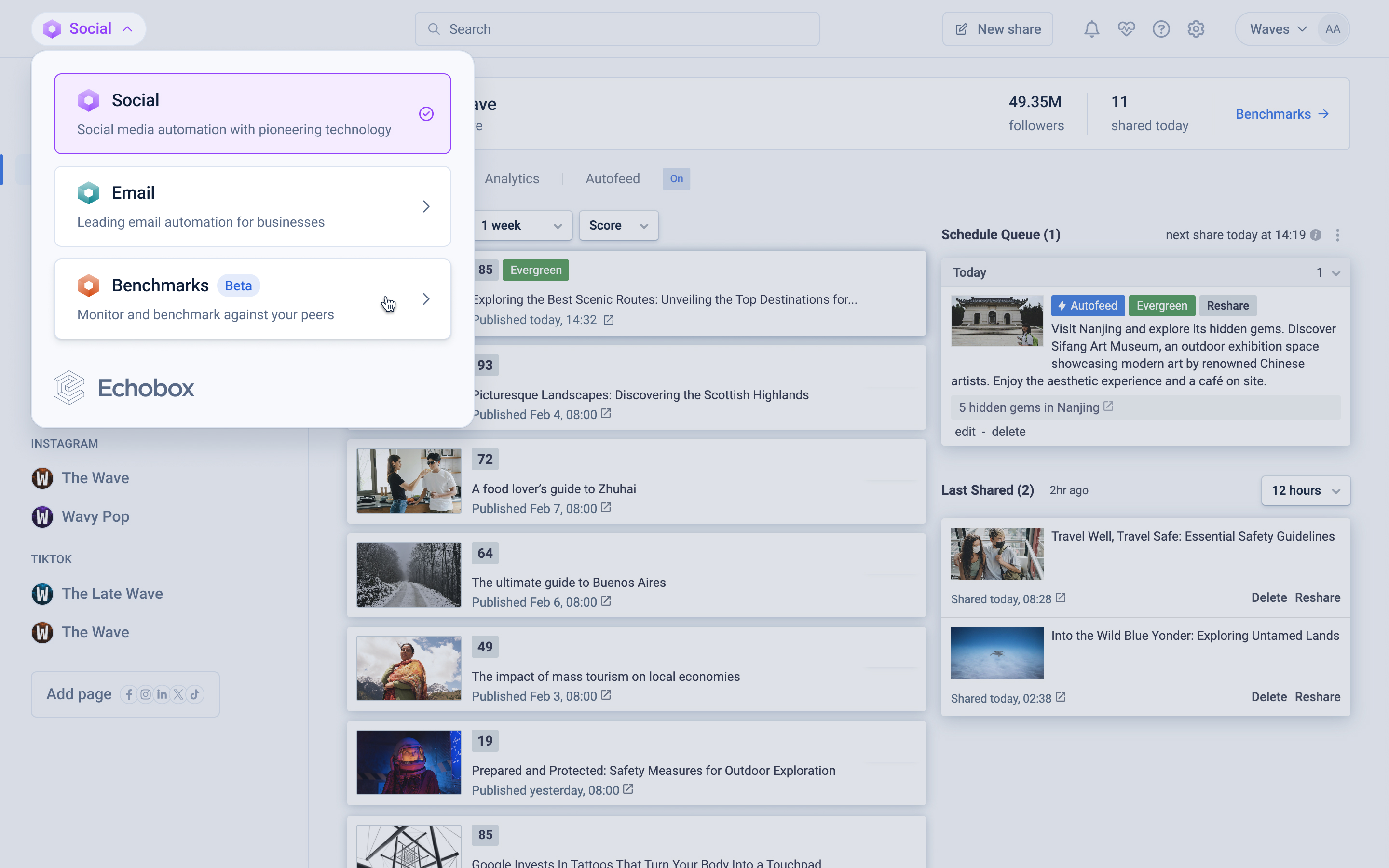1389x868 pixels.
Task: Click the Autofeed badge on queued post
Action: [x=1088, y=305]
